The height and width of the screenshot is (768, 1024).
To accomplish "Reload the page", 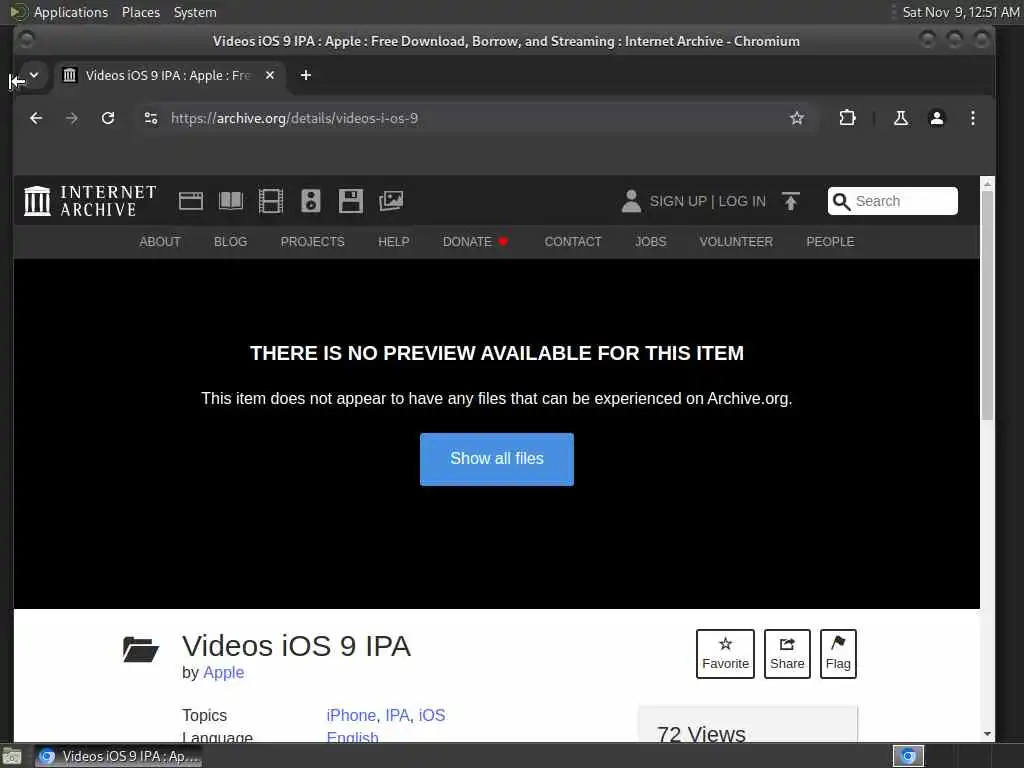I will click(x=108, y=118).
